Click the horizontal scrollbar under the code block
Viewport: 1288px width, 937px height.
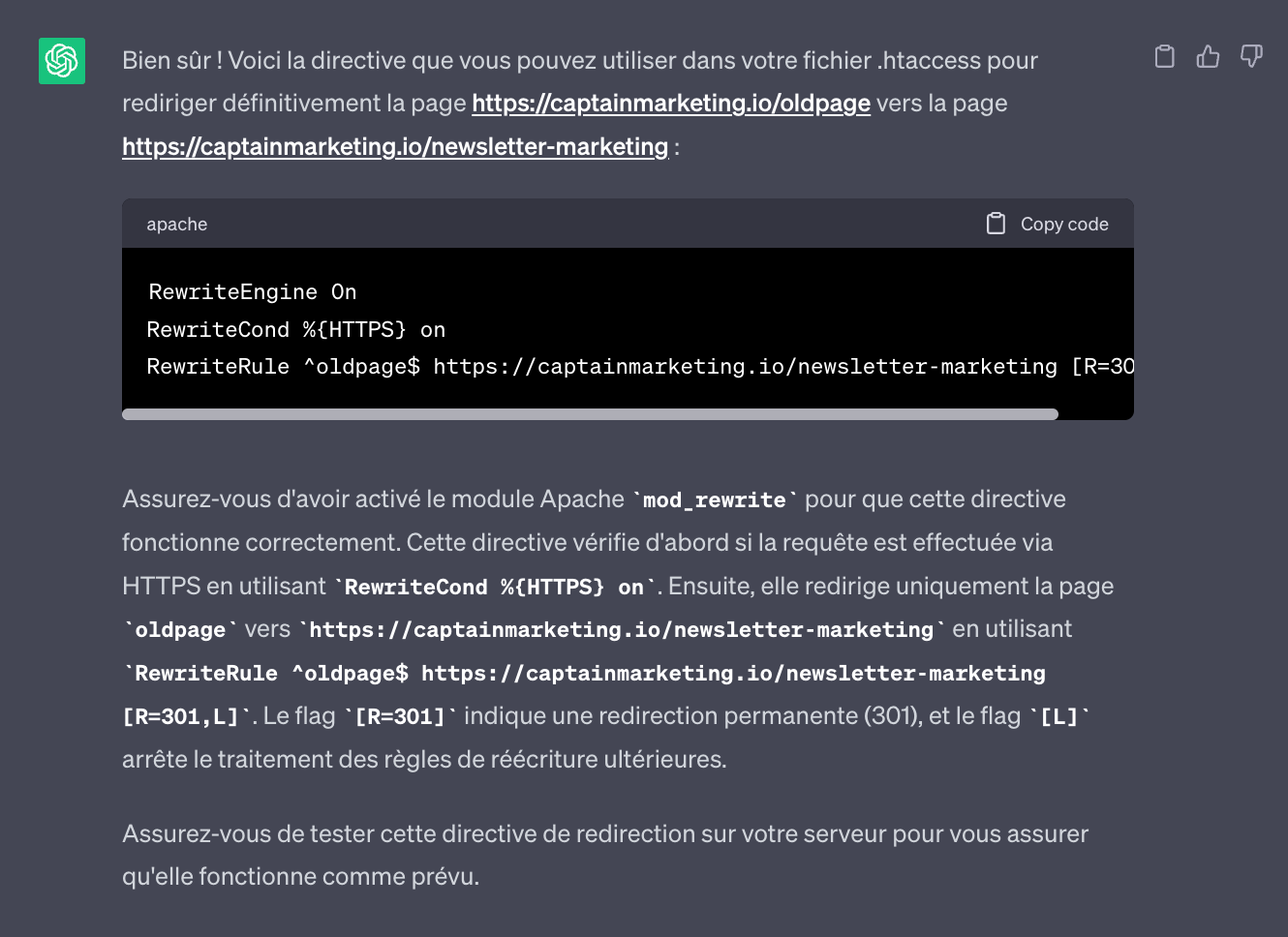coord(589,413)
